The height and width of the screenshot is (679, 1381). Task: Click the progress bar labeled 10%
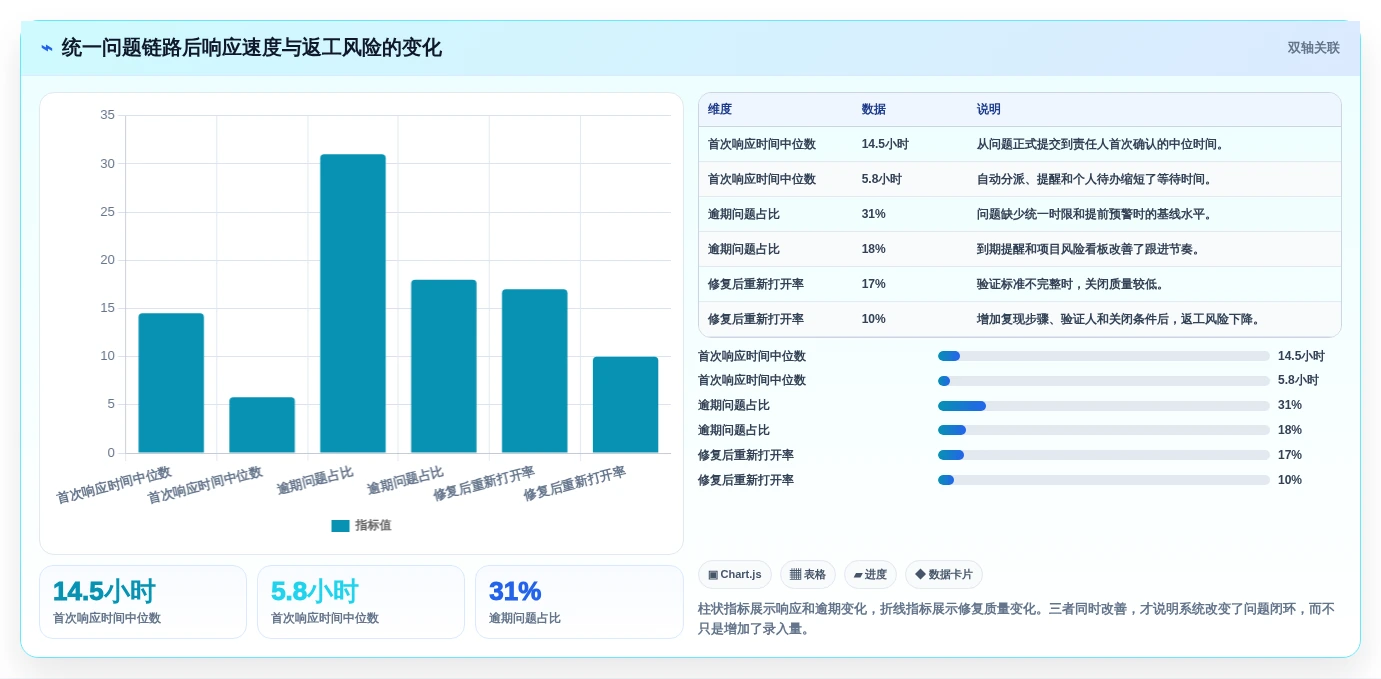point(1104,480)
